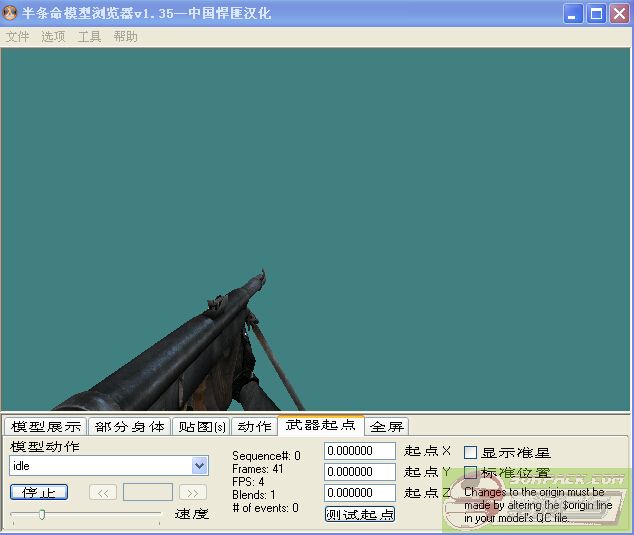Click the animation speed slider handle
The width and height of the screenshot is (634, 535).
point(41,514)
